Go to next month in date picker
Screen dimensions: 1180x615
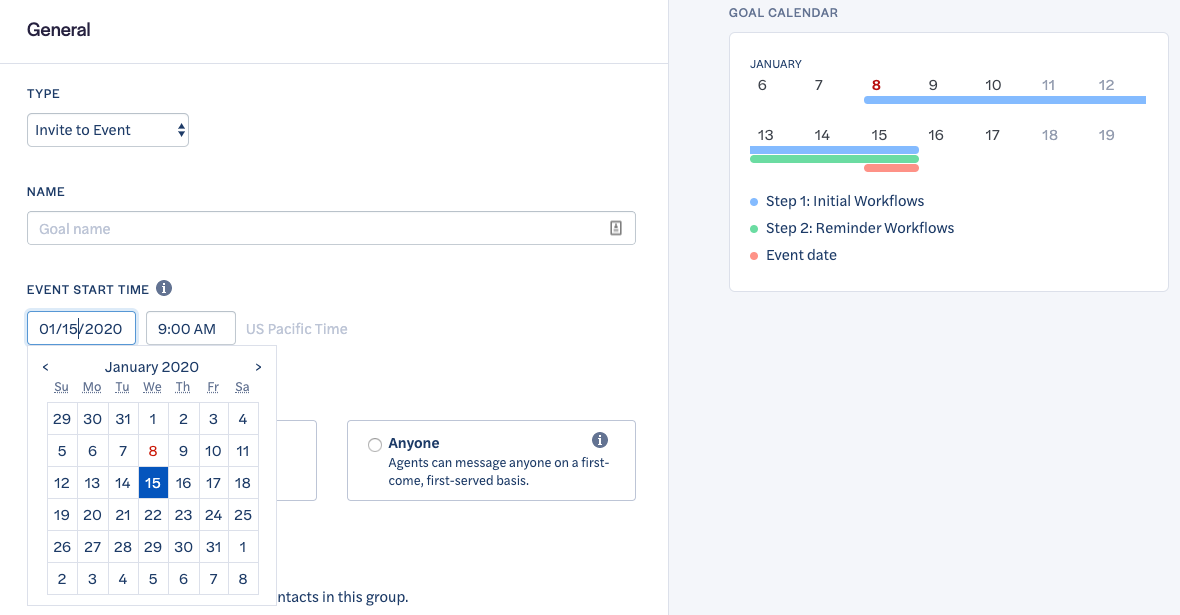tap(258, 367)
